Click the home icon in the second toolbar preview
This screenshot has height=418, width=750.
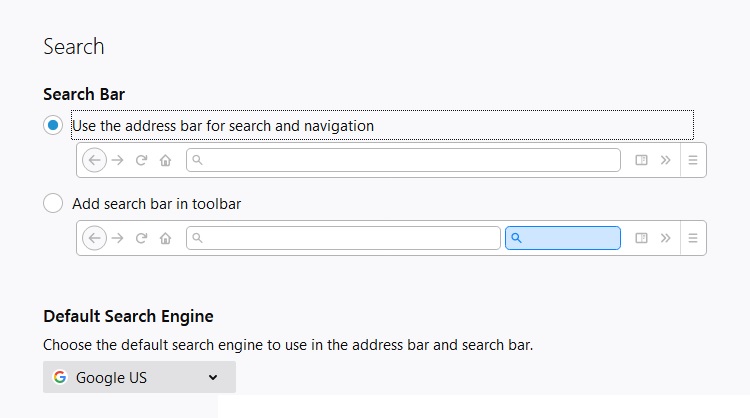point(165,238)
